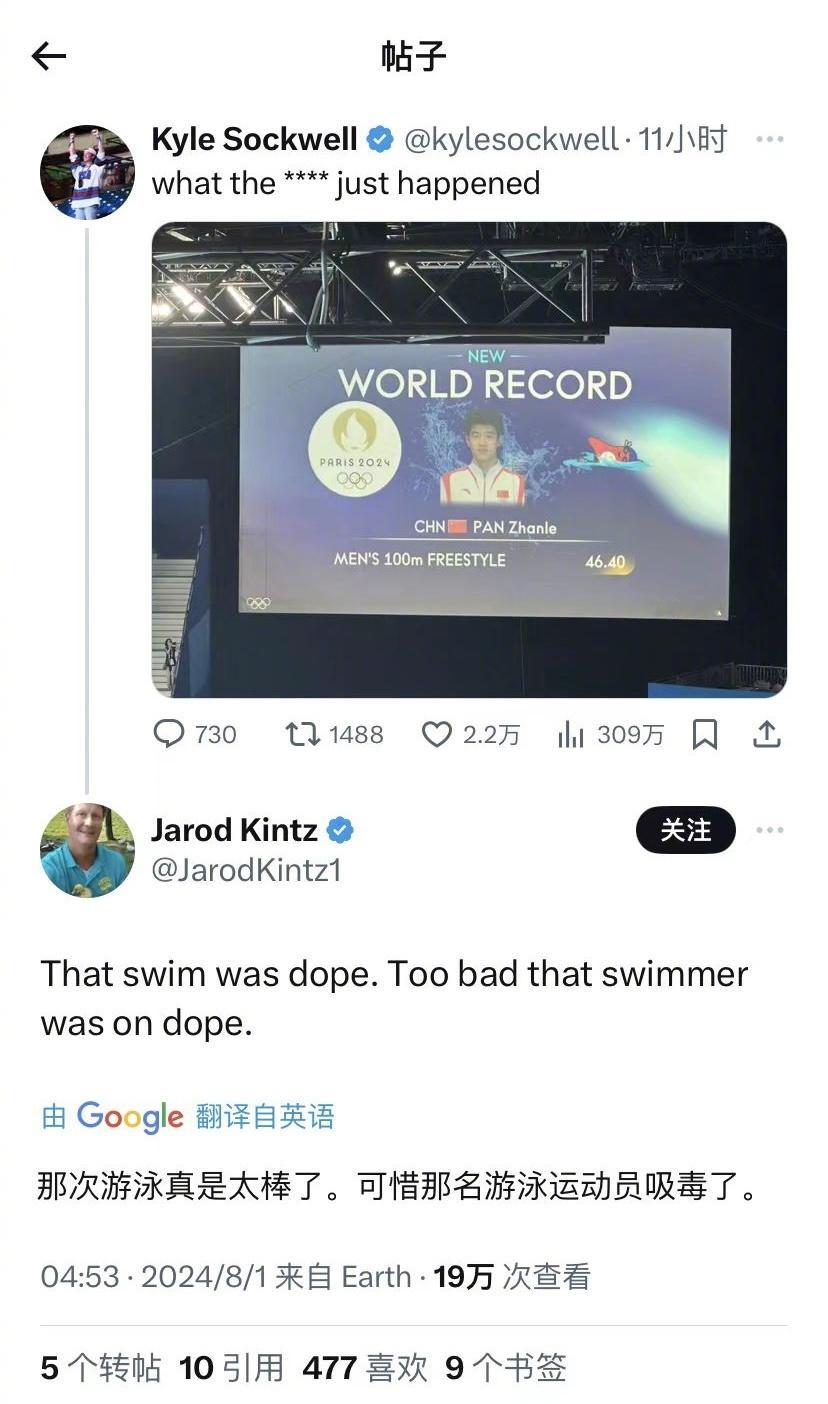Open the world record photo
Image resolution: width=828 pixels, height=1404 pixels.
click(x=469, y=459)
